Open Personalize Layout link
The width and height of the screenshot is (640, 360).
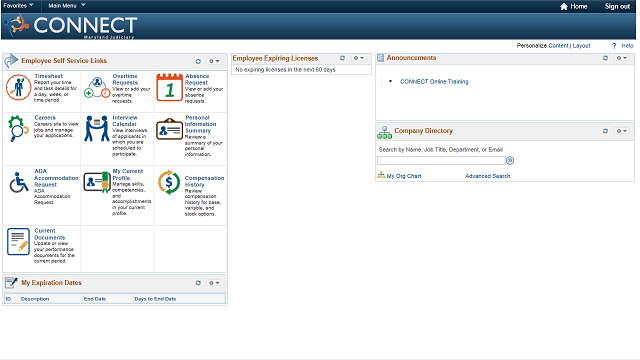(581, 46)
